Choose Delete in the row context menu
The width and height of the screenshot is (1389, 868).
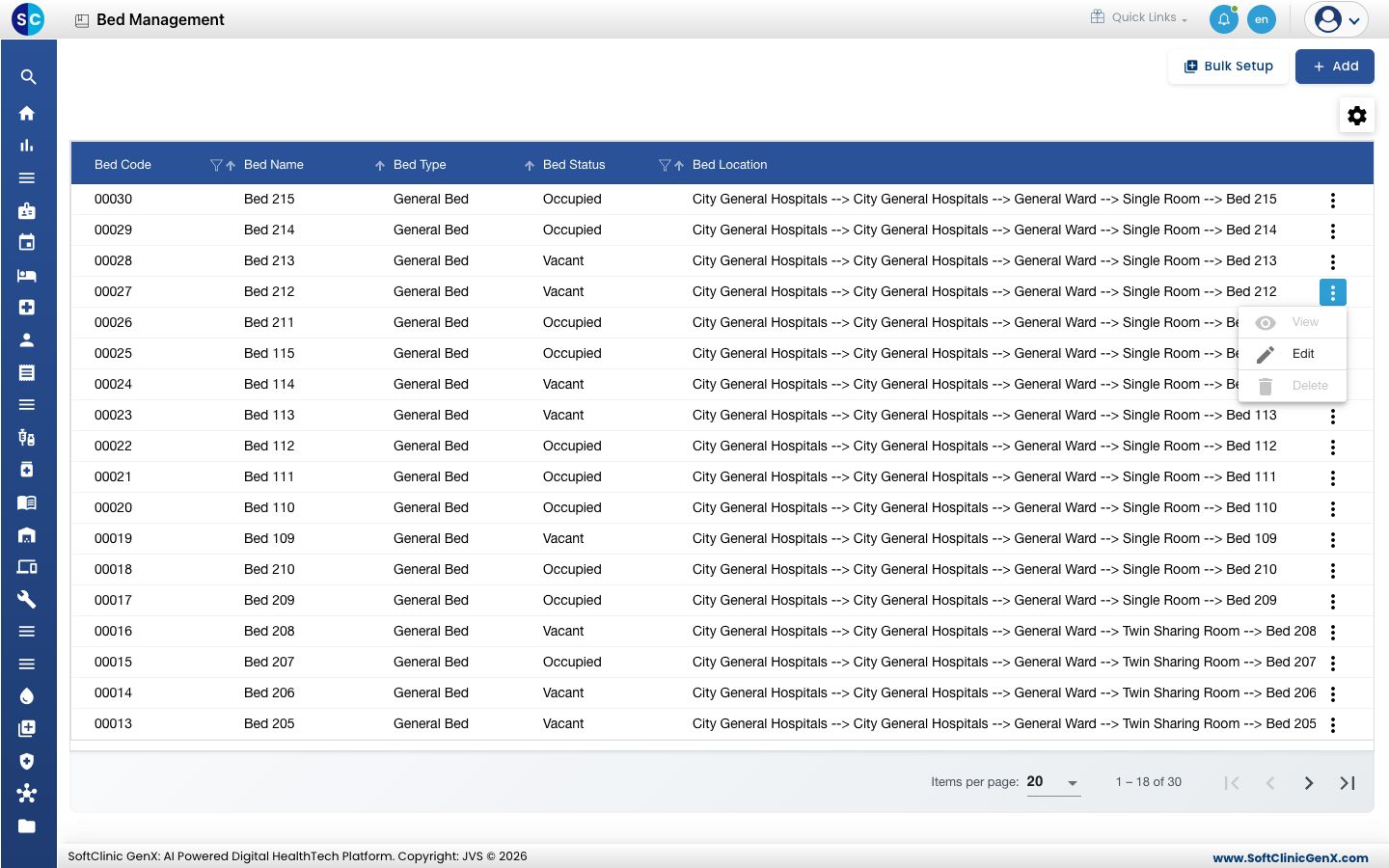pyautogui.click(x=1293, y=386)
